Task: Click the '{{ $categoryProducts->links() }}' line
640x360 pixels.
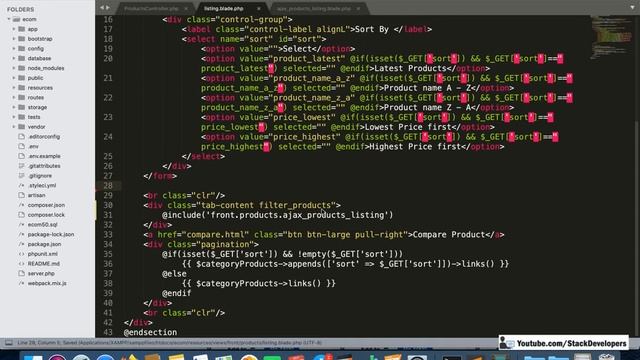Action: pyautogui.click(x=259, y=283)
